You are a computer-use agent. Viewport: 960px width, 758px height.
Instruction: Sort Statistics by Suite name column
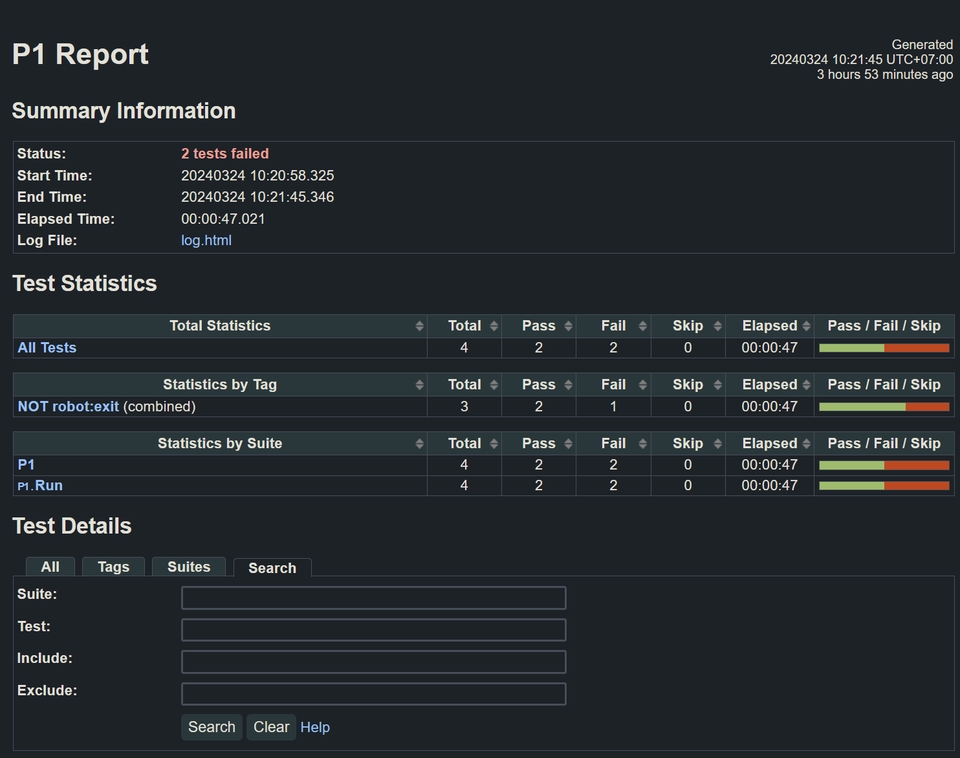coord(220,443)
